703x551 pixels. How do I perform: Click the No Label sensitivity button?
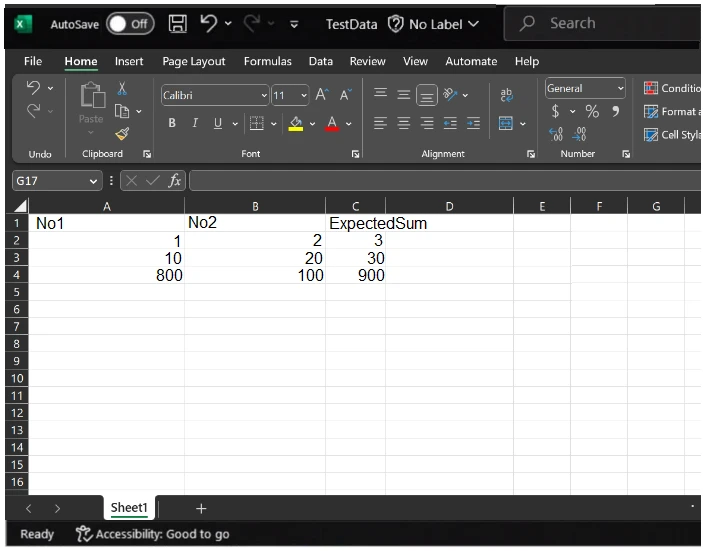(x=433, y=23)
